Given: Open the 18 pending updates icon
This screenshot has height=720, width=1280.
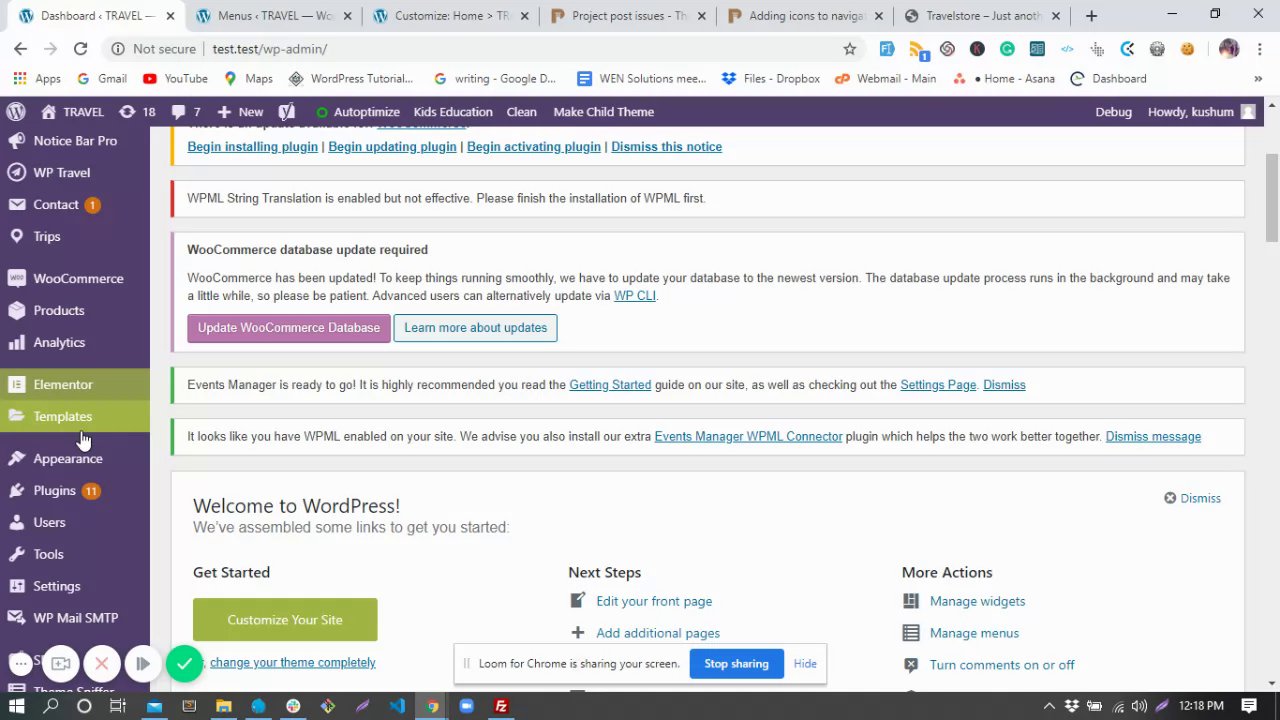Looking at the screenshot, I should click(137, 112).
